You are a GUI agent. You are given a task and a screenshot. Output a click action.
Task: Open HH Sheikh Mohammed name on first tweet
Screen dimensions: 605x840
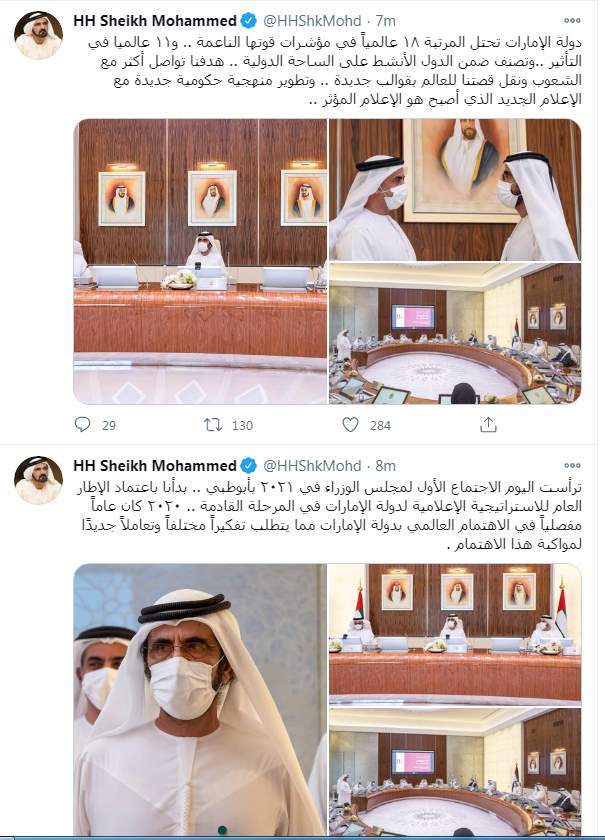(155, 21)
